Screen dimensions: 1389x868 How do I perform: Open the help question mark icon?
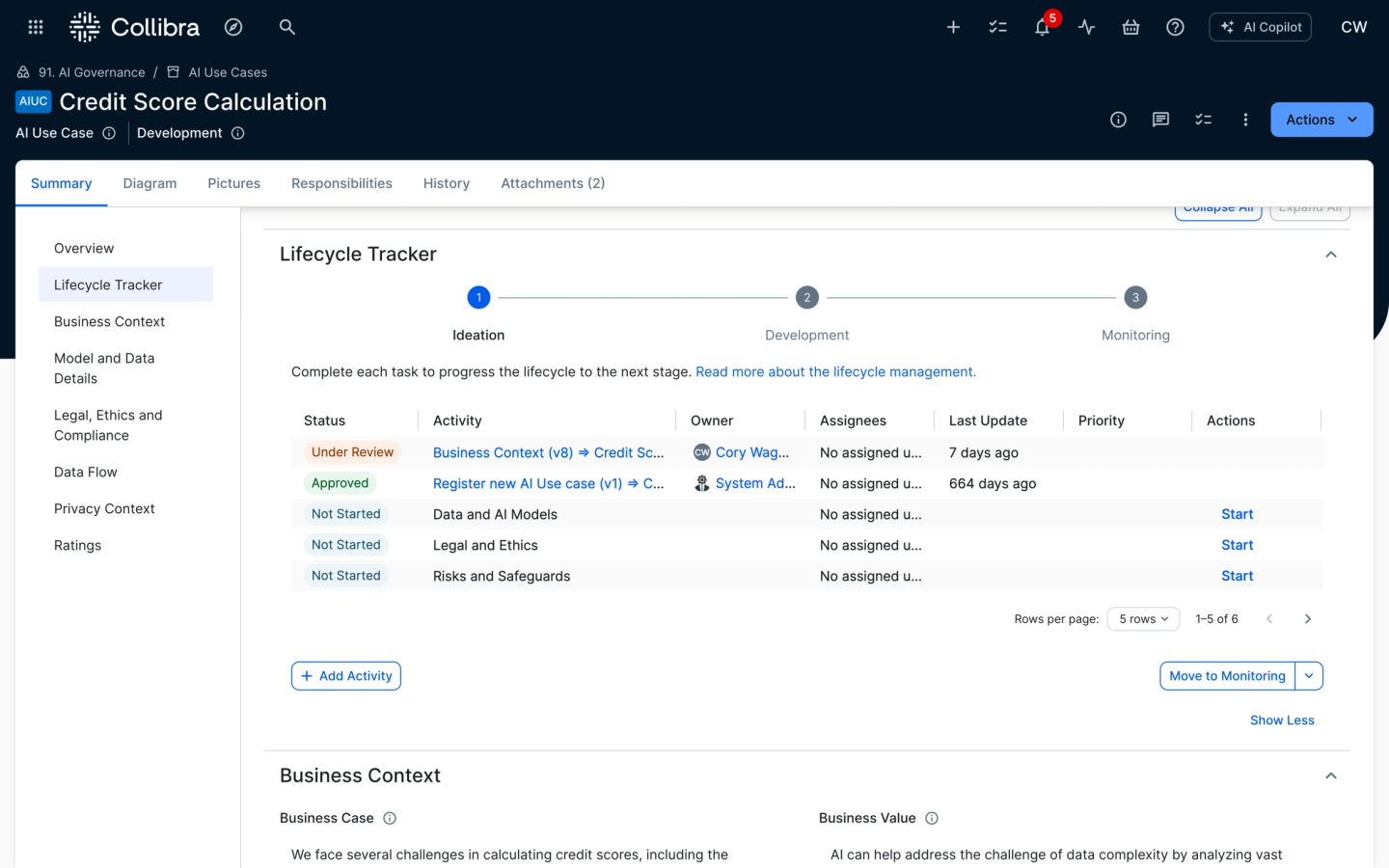click(x=1175, y=27)
